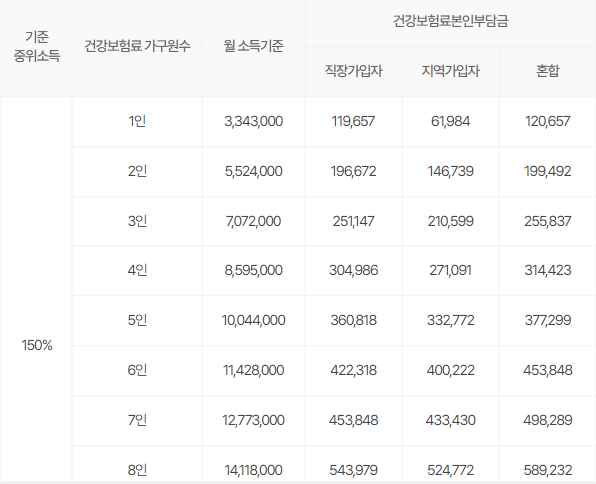The height and width of the screenshot is (484, 596).
Task: Select the income value 14,118,000
Action: pos(254,470)
